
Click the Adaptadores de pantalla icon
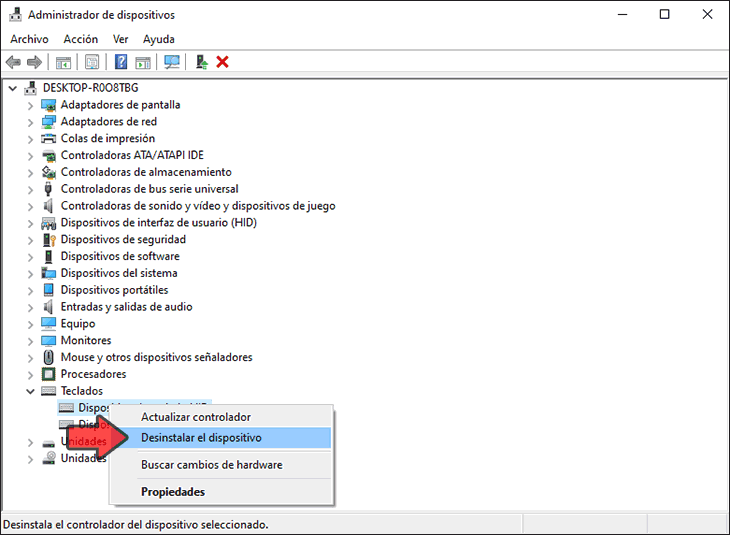click(48, 105)
